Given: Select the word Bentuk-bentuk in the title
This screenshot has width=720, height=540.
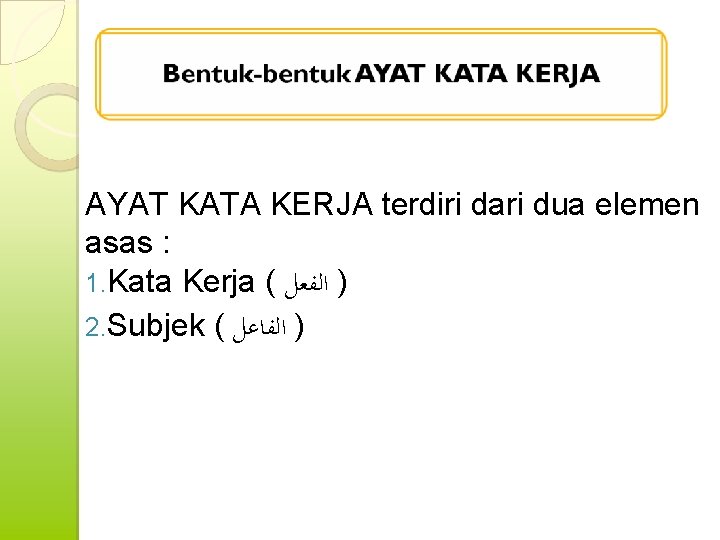Looking at the screenshot, I should click(x=257, y=74).
